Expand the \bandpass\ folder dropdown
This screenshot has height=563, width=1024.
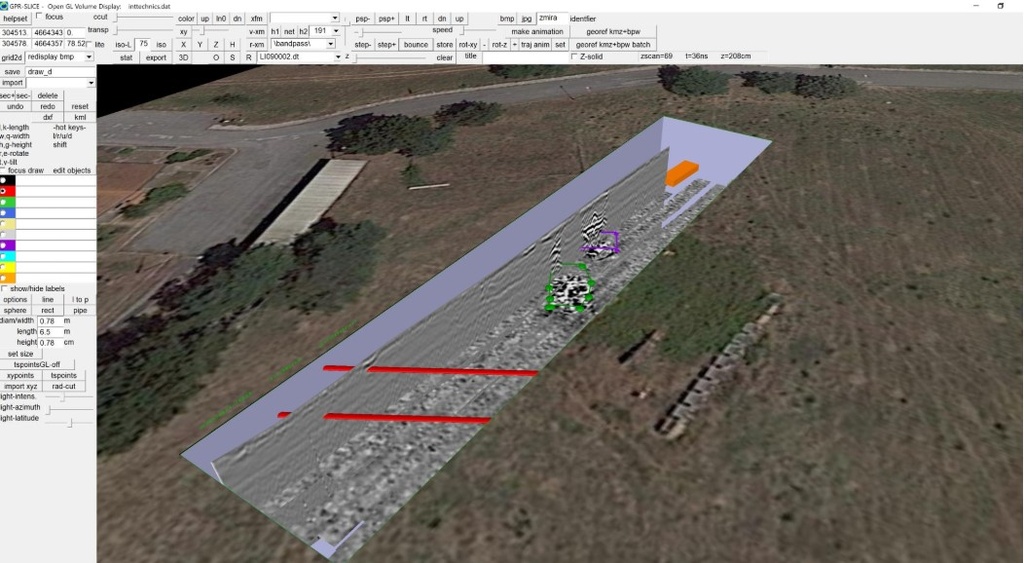click(330, 45)
